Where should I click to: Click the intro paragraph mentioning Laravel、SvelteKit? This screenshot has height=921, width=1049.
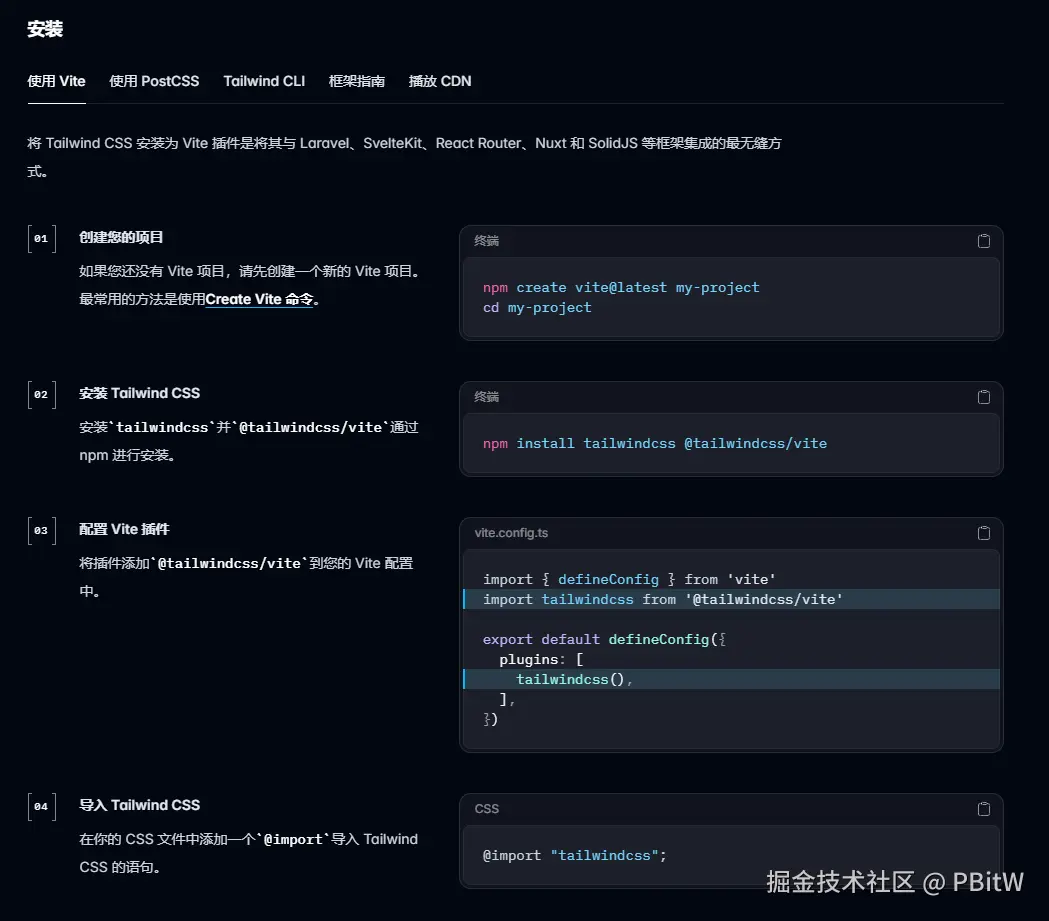click(x=404, y=157)
